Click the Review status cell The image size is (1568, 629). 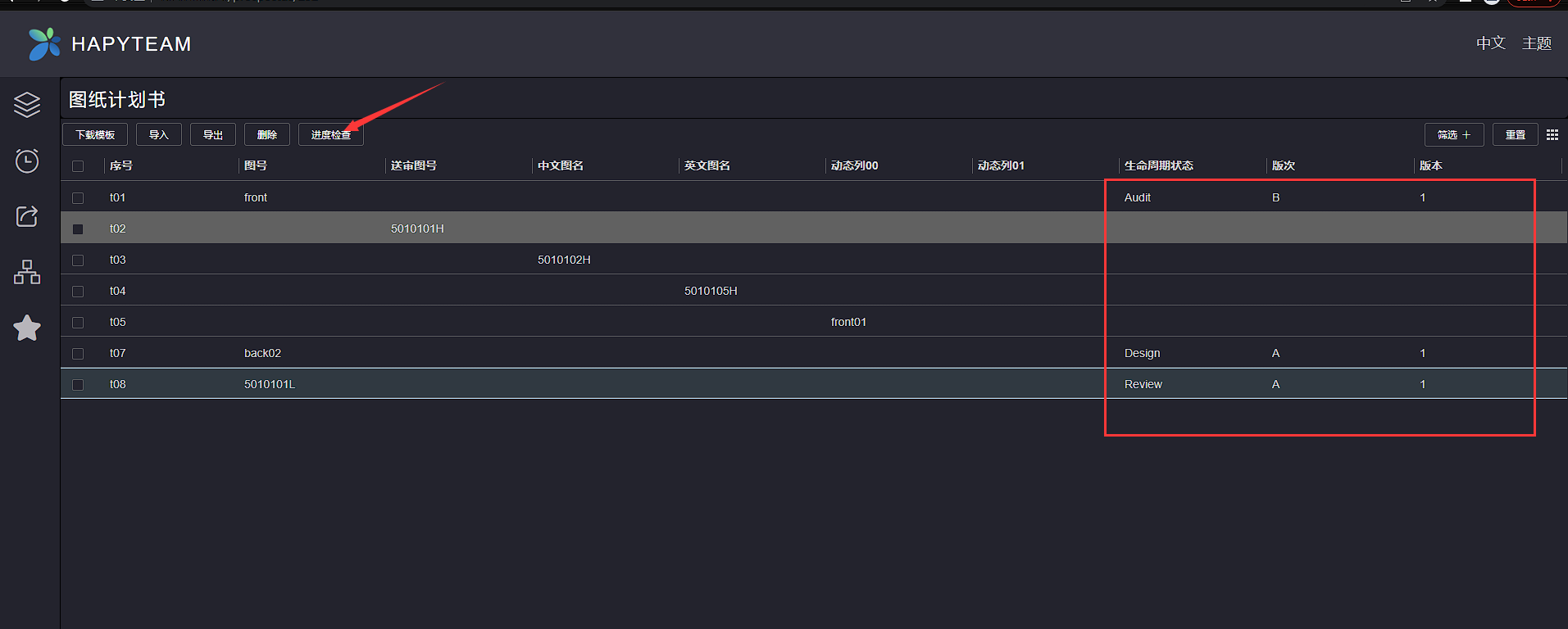(x=1143, y=384)
